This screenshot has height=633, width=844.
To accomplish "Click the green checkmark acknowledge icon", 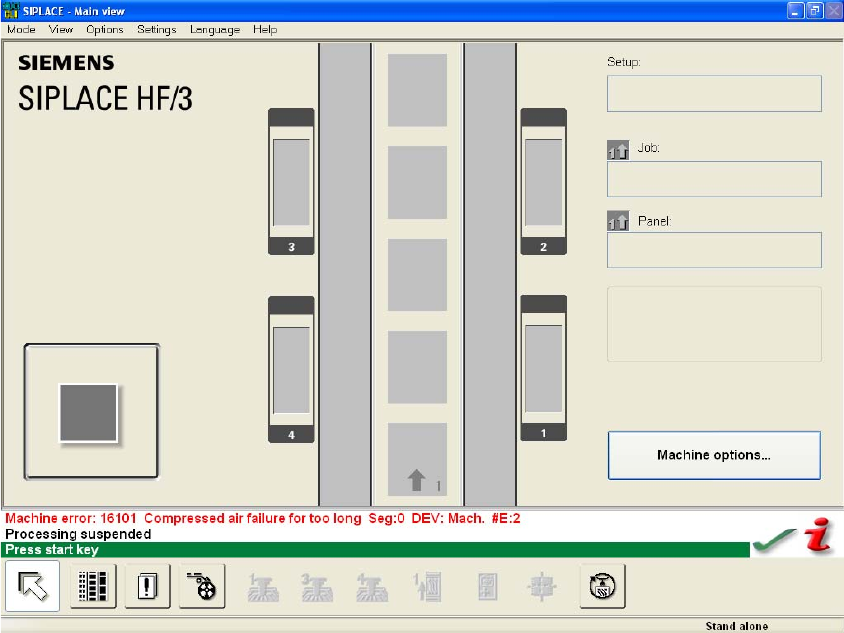I will coord(774,540).
